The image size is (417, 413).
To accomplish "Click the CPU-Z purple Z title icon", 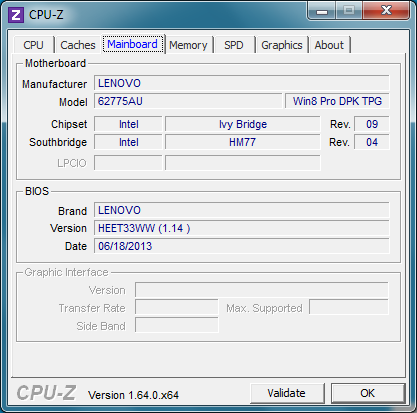I will tap(16, 15).
